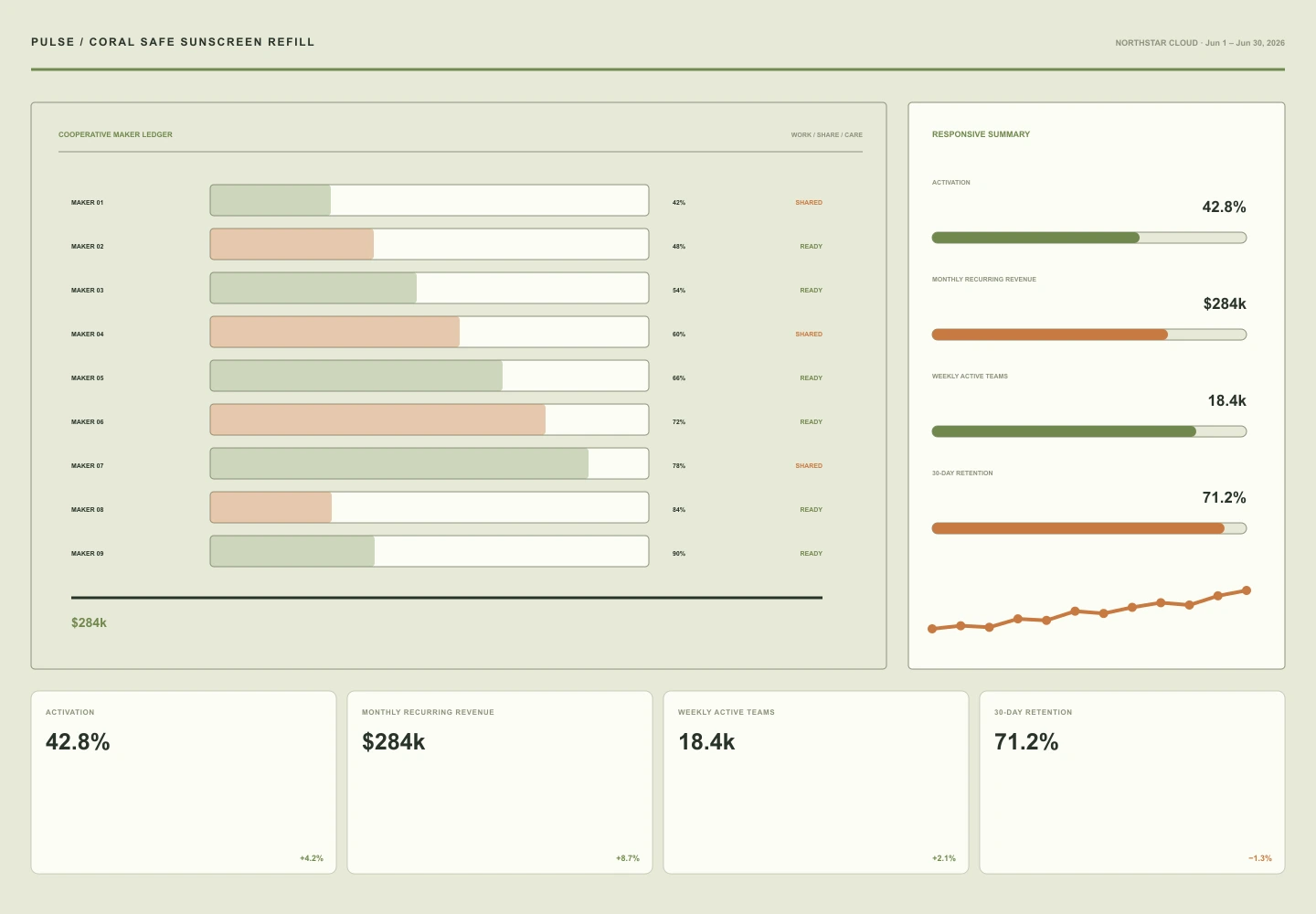The height and width of the screenshot is (914, 1316).
Task: Click the COOPERATIVE MAKER LEDGER heading
Action: click(x=115, y=134)
